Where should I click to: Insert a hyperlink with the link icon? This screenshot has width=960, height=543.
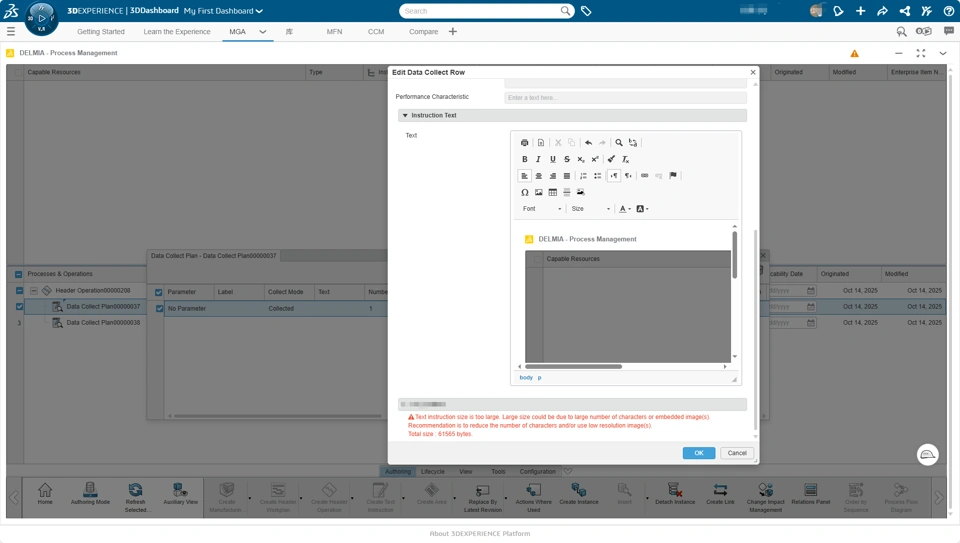645,176
